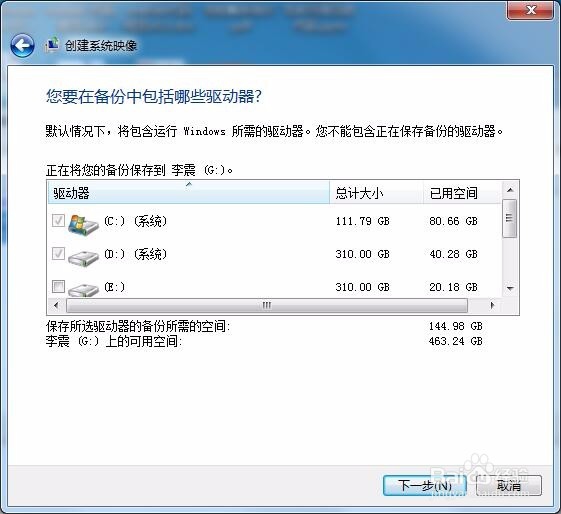561x514 pixels.
Task: Click the system image wizard title icon
Action: pos(52,45)
